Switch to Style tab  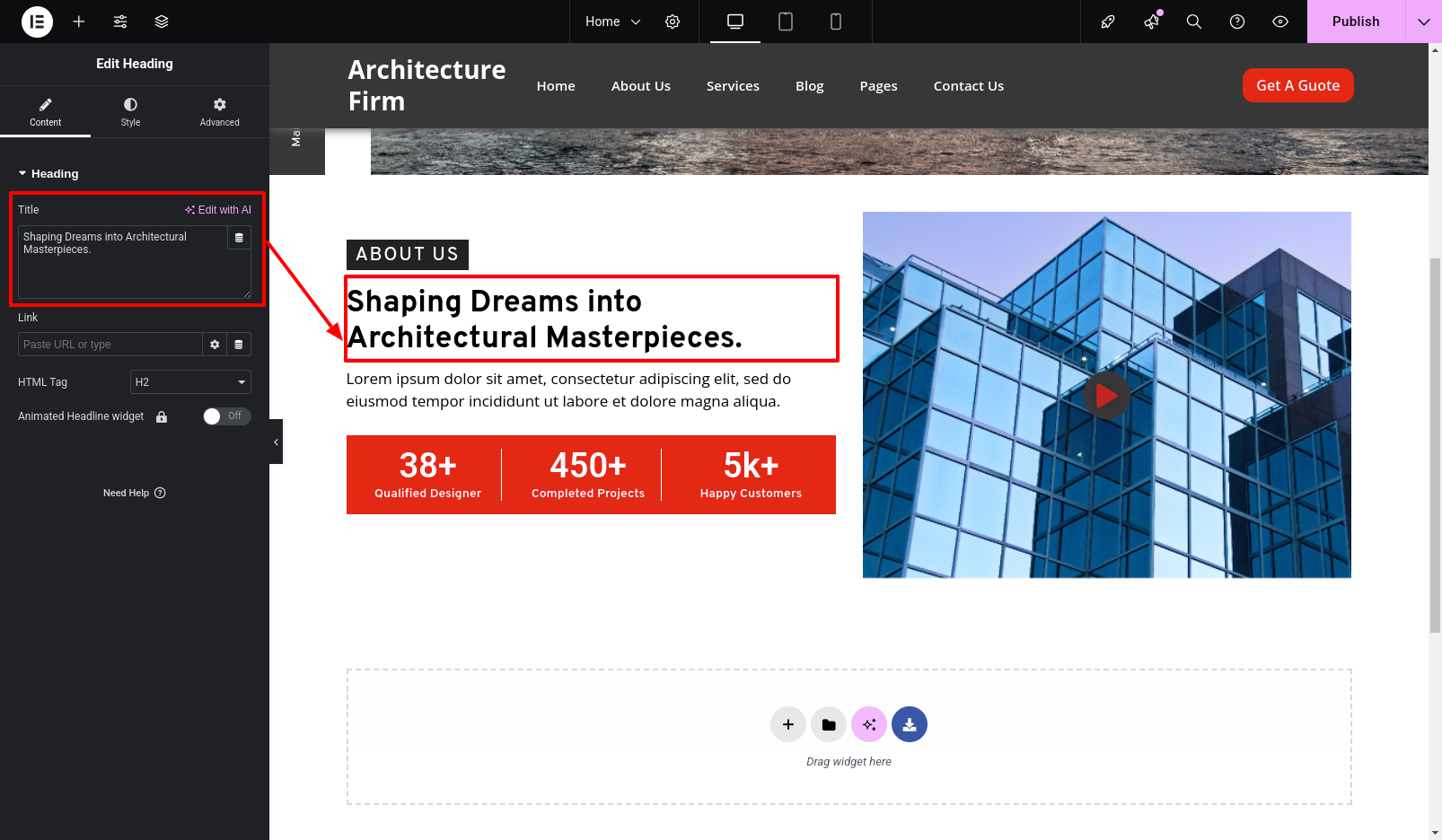click(130, 111)
